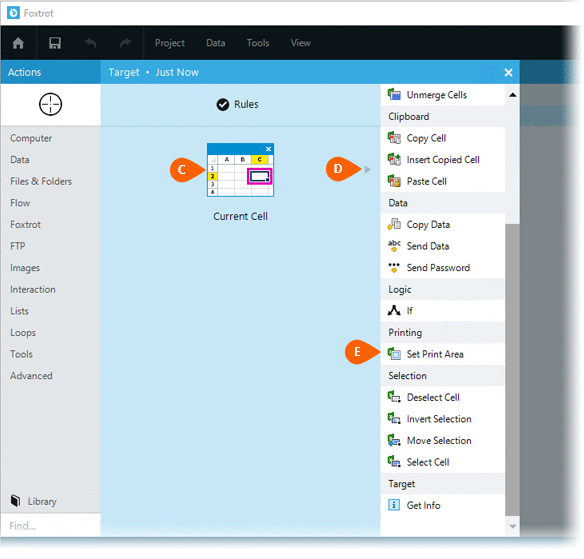
Task: Click the Logic section header
Action: click(x=442, y=289)
